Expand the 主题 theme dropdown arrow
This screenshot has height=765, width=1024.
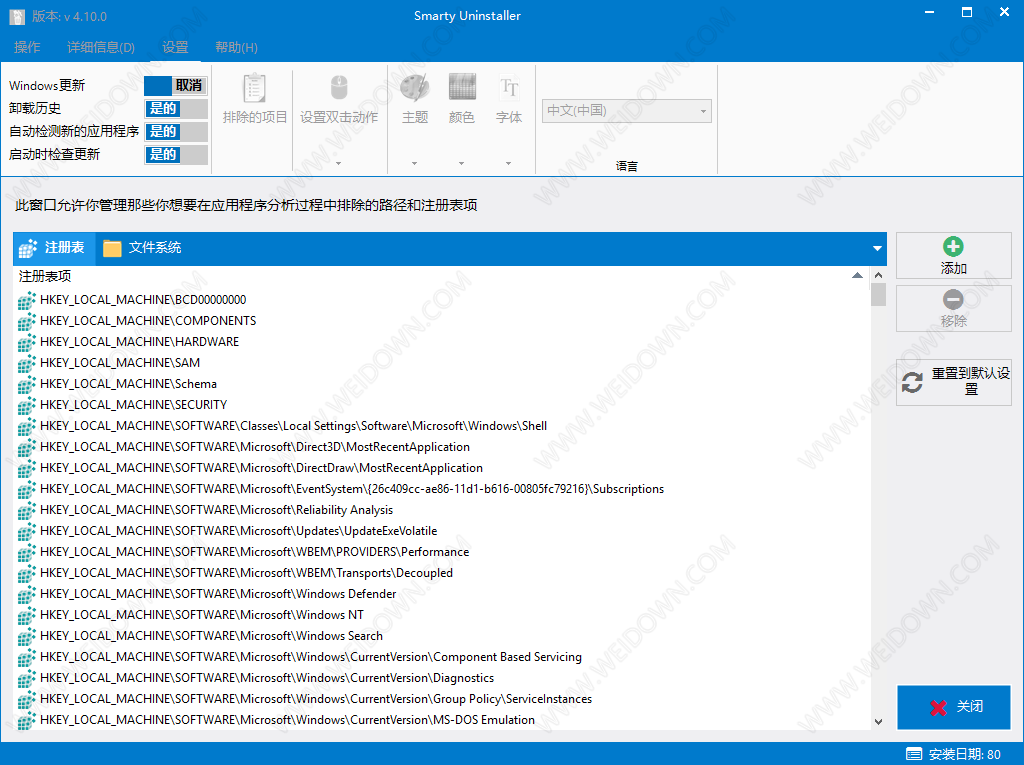(414, 163)
